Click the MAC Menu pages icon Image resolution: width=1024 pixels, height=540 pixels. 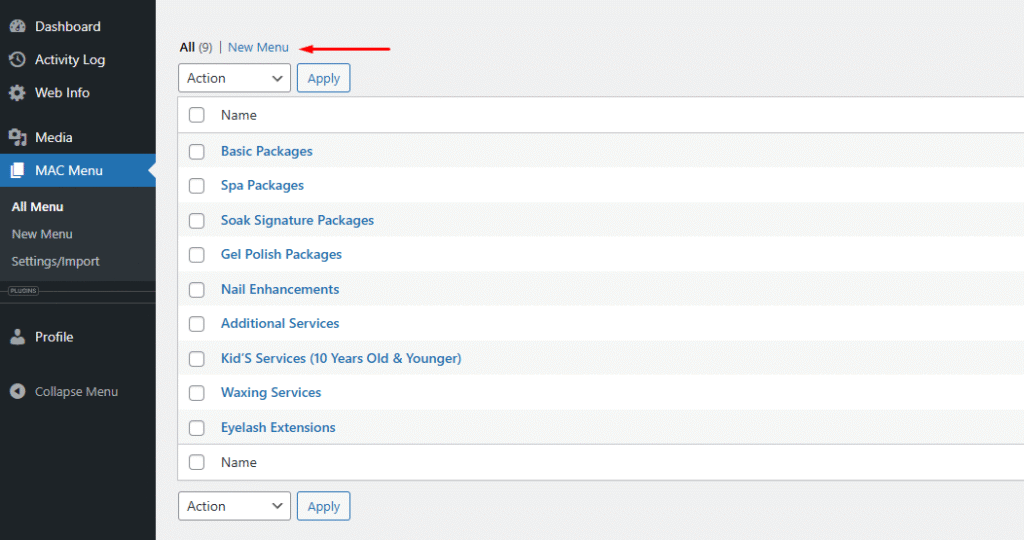17,170
